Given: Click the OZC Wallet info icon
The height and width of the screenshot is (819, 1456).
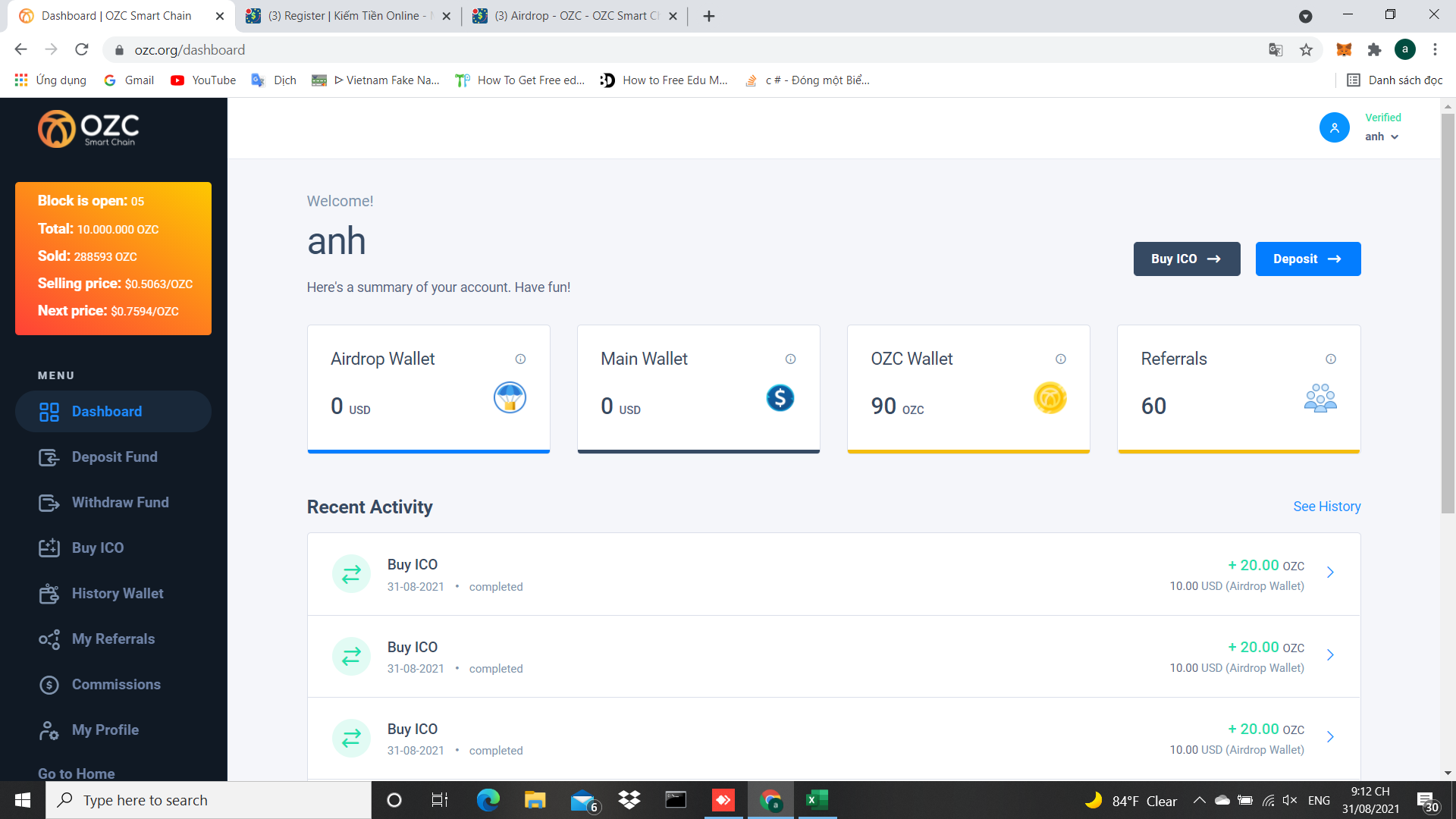Looking at the screenshot, I should click(1061, 359).
